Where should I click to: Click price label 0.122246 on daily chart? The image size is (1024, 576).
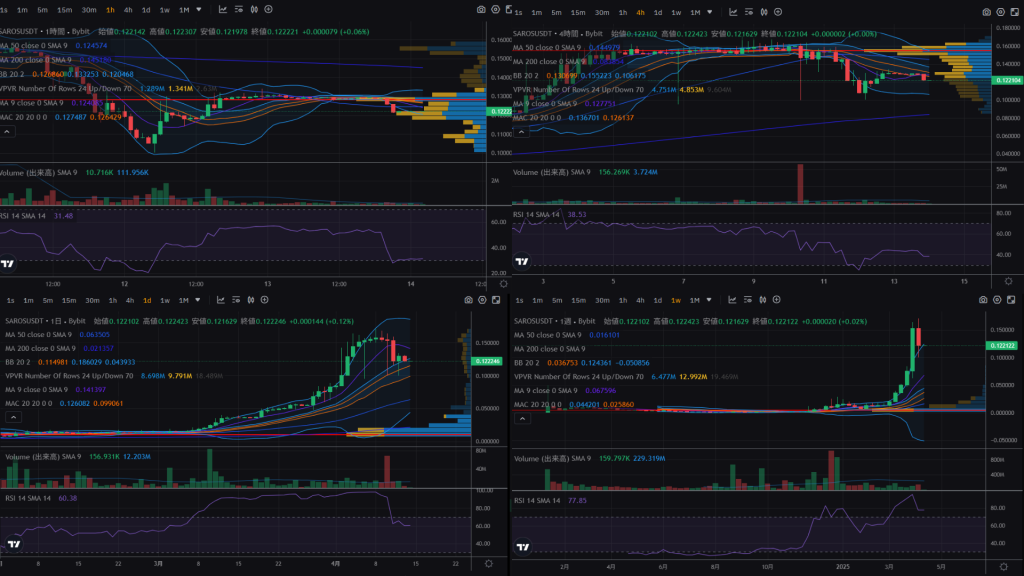[x=487, y=361]
